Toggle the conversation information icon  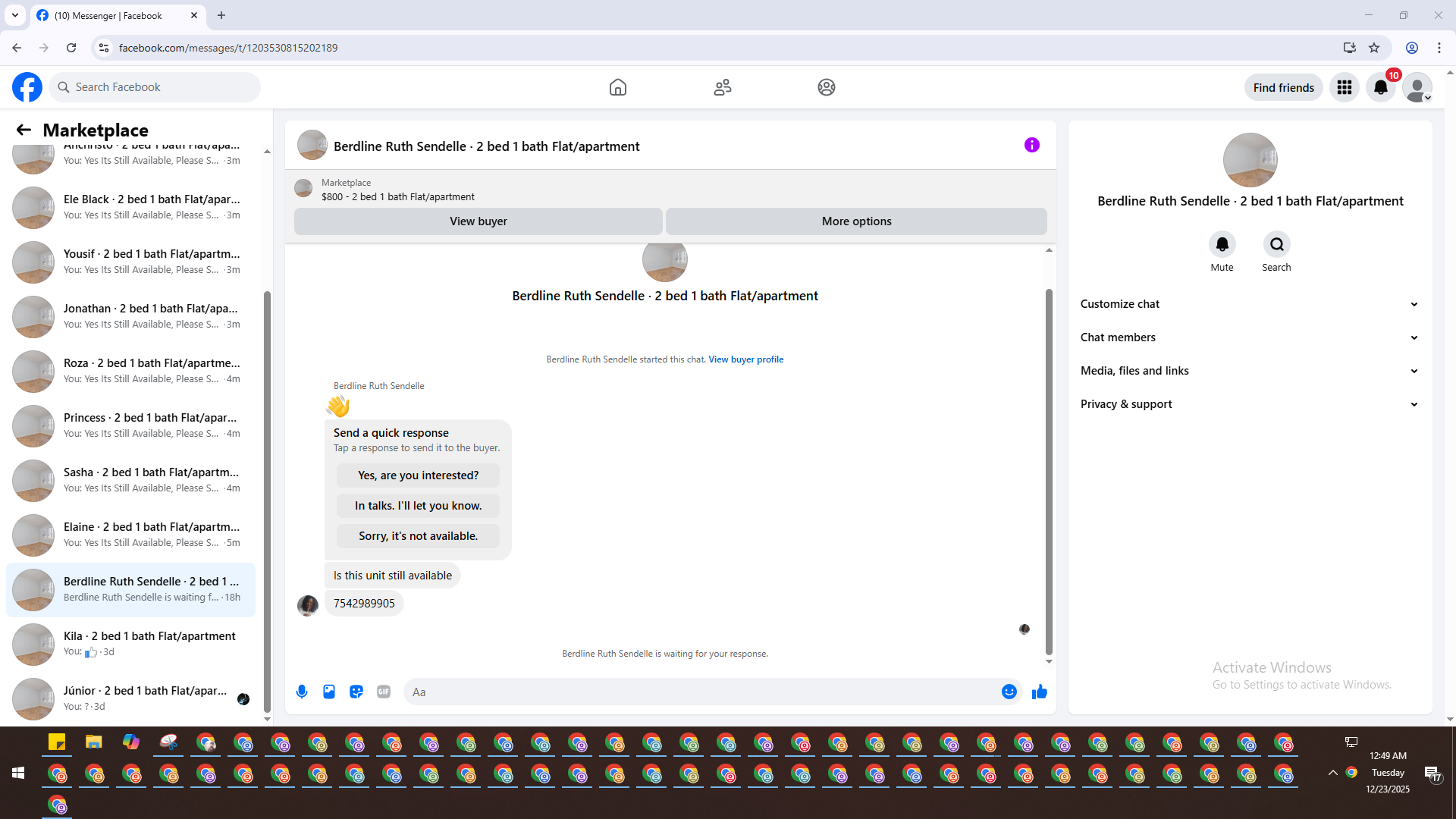click(1031, 145)
